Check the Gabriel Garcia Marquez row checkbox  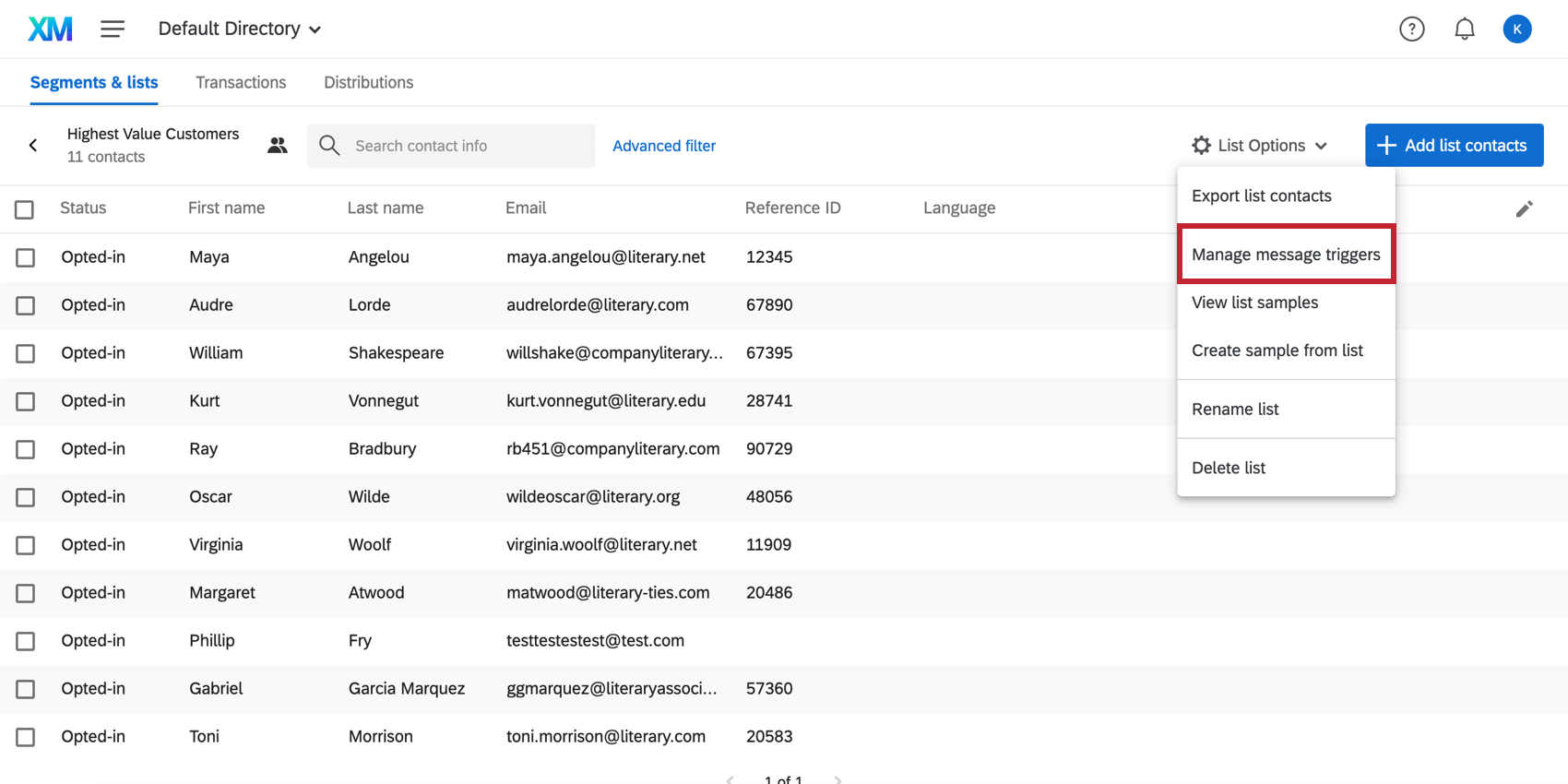[25, 689]
